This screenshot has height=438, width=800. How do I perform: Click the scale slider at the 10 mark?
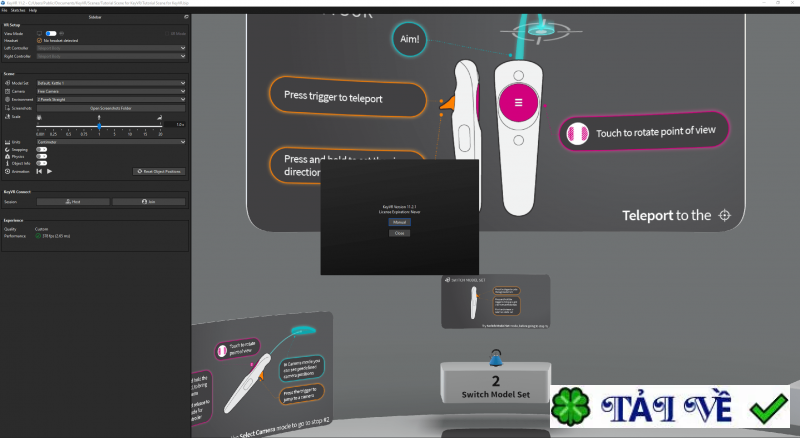click(x=130, y=126)
